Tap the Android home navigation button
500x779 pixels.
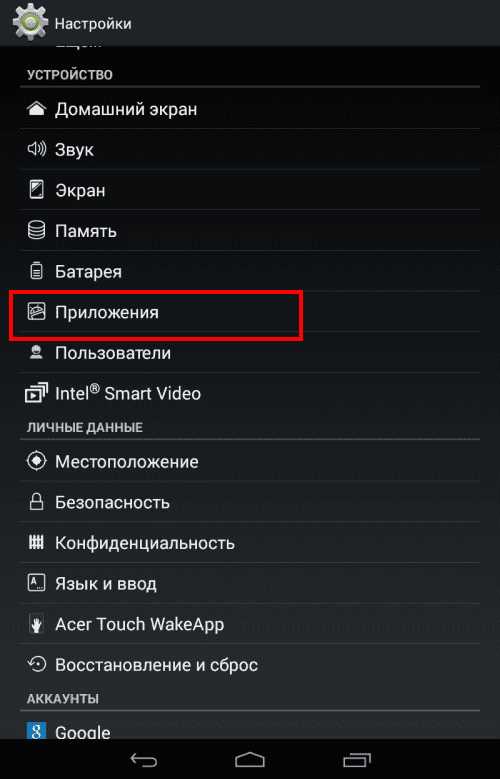(x=250, y=760)
